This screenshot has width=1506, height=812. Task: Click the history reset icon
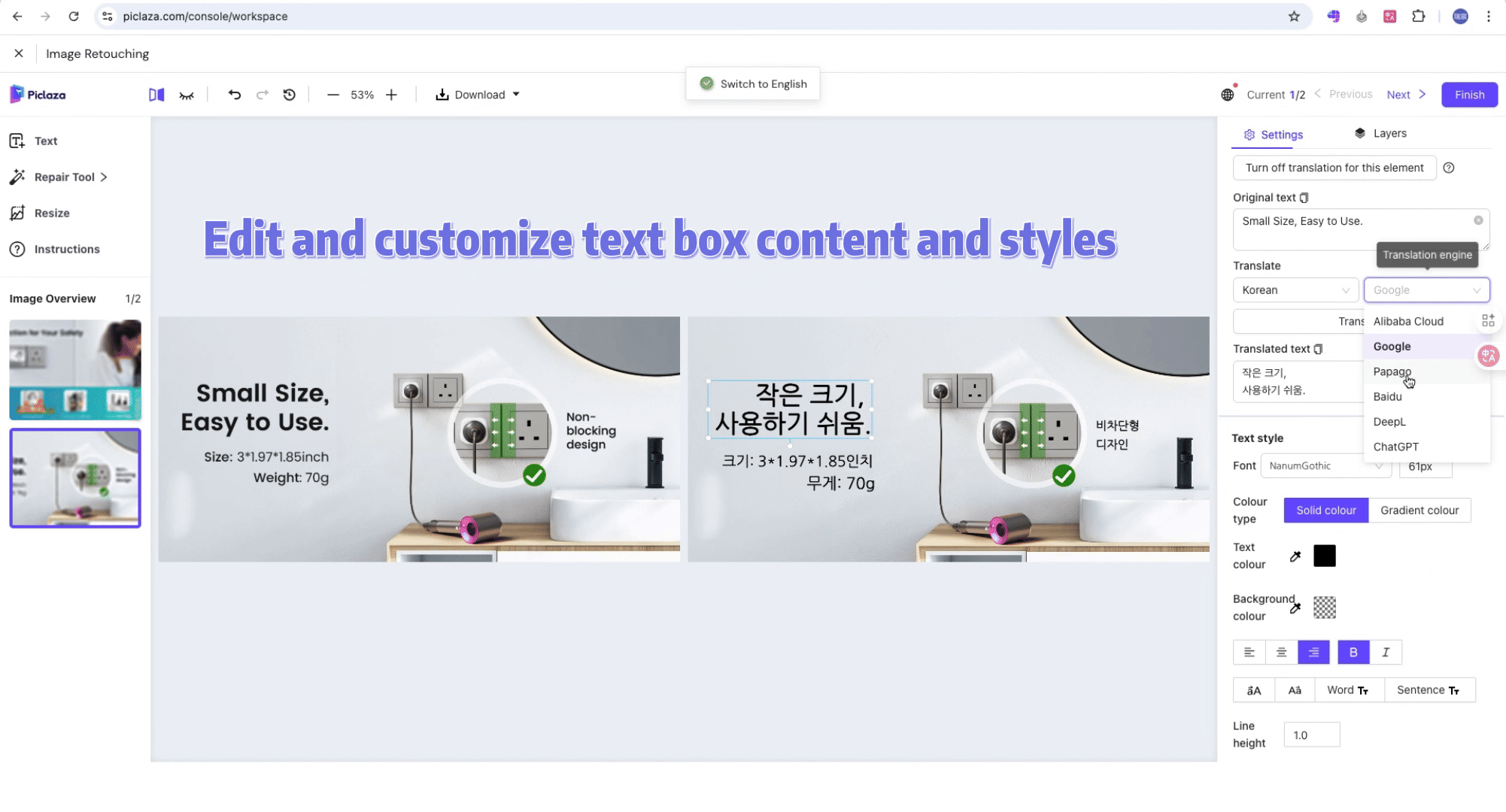click(x=289, y=95)
